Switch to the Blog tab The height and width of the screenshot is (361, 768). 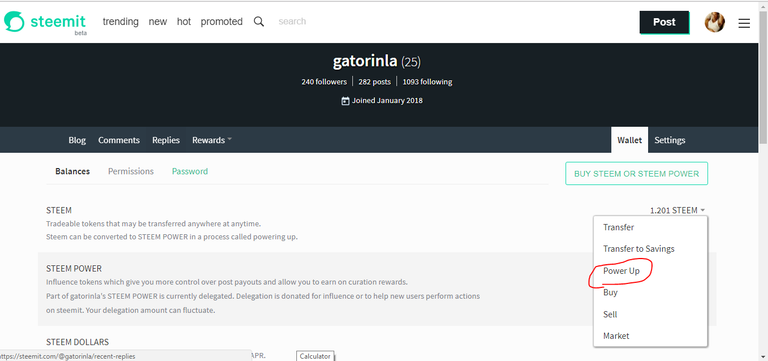[x=77, y=140]
